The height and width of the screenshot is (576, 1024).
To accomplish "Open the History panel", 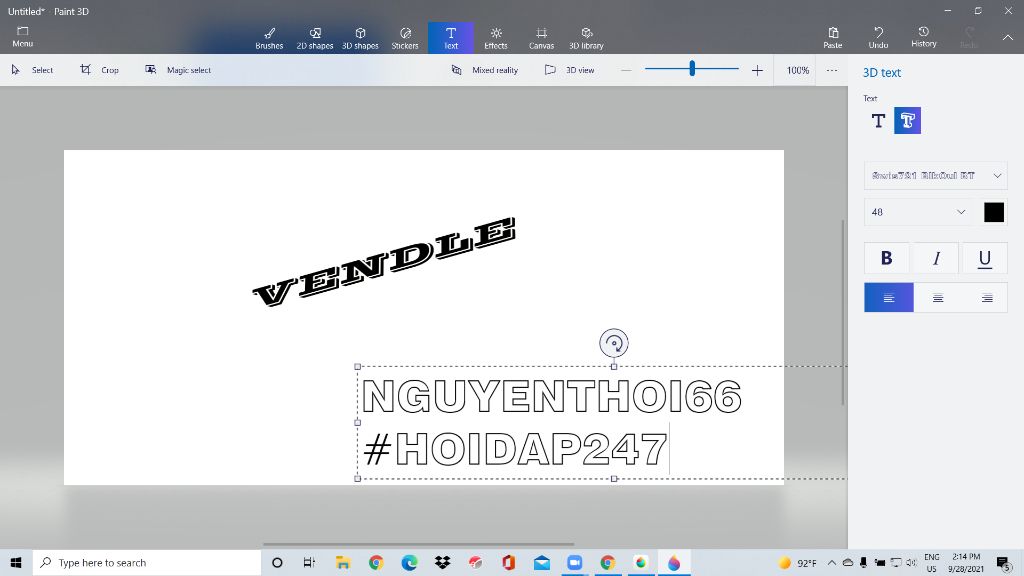I will (x=923, y=37).
